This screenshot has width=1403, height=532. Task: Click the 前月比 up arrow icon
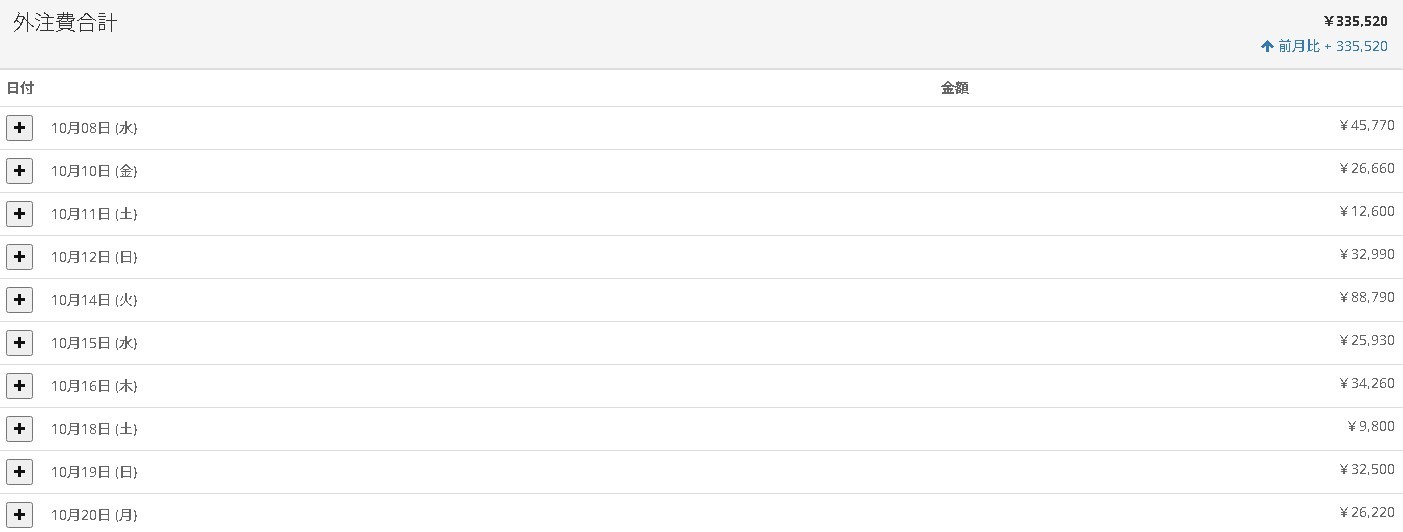pyautogui.click(x=1267, y=46)
